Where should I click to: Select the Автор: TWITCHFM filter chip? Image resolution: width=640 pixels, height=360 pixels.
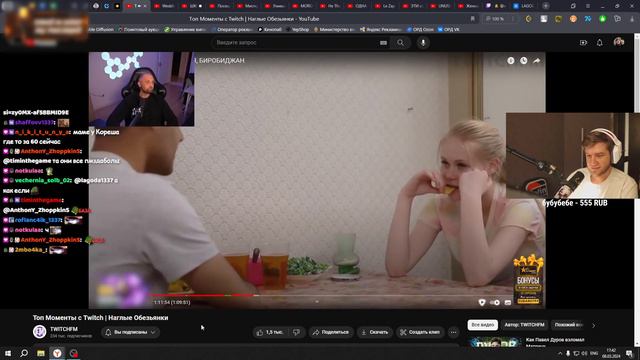[524, 325]
